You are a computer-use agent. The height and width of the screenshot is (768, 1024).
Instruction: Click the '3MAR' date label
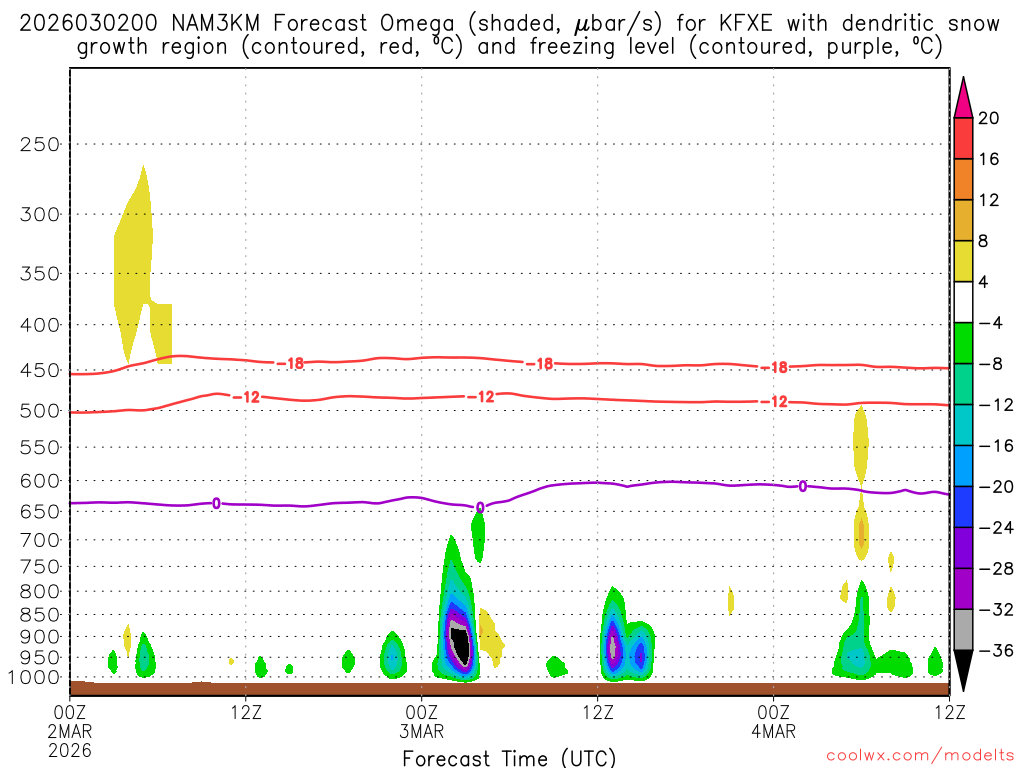click(422, 731)
